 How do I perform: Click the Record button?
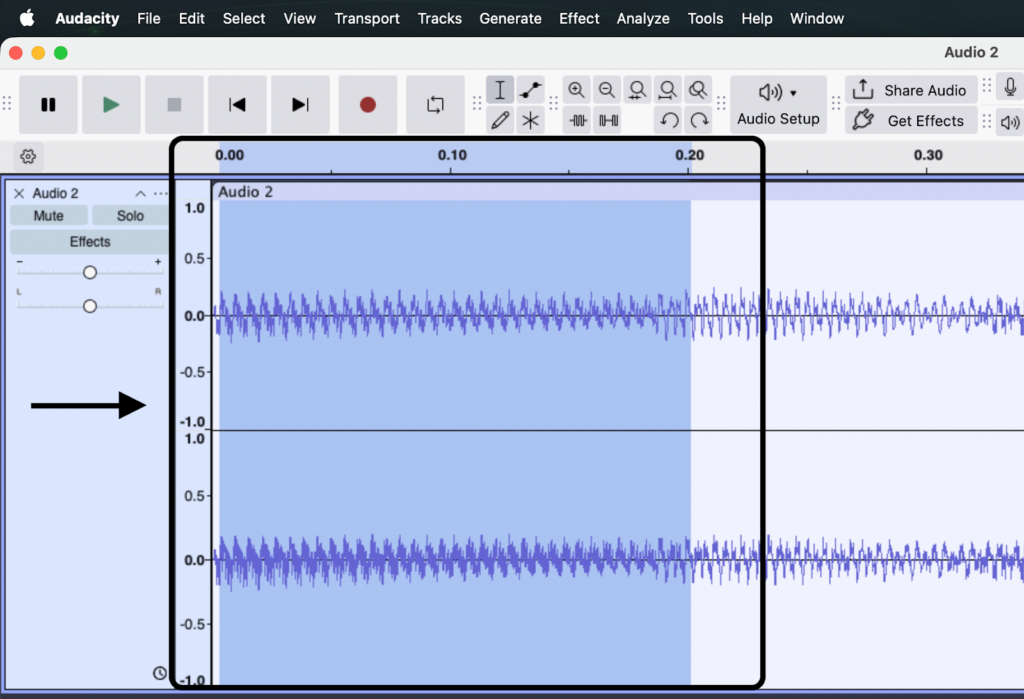(x=367, y=104)
